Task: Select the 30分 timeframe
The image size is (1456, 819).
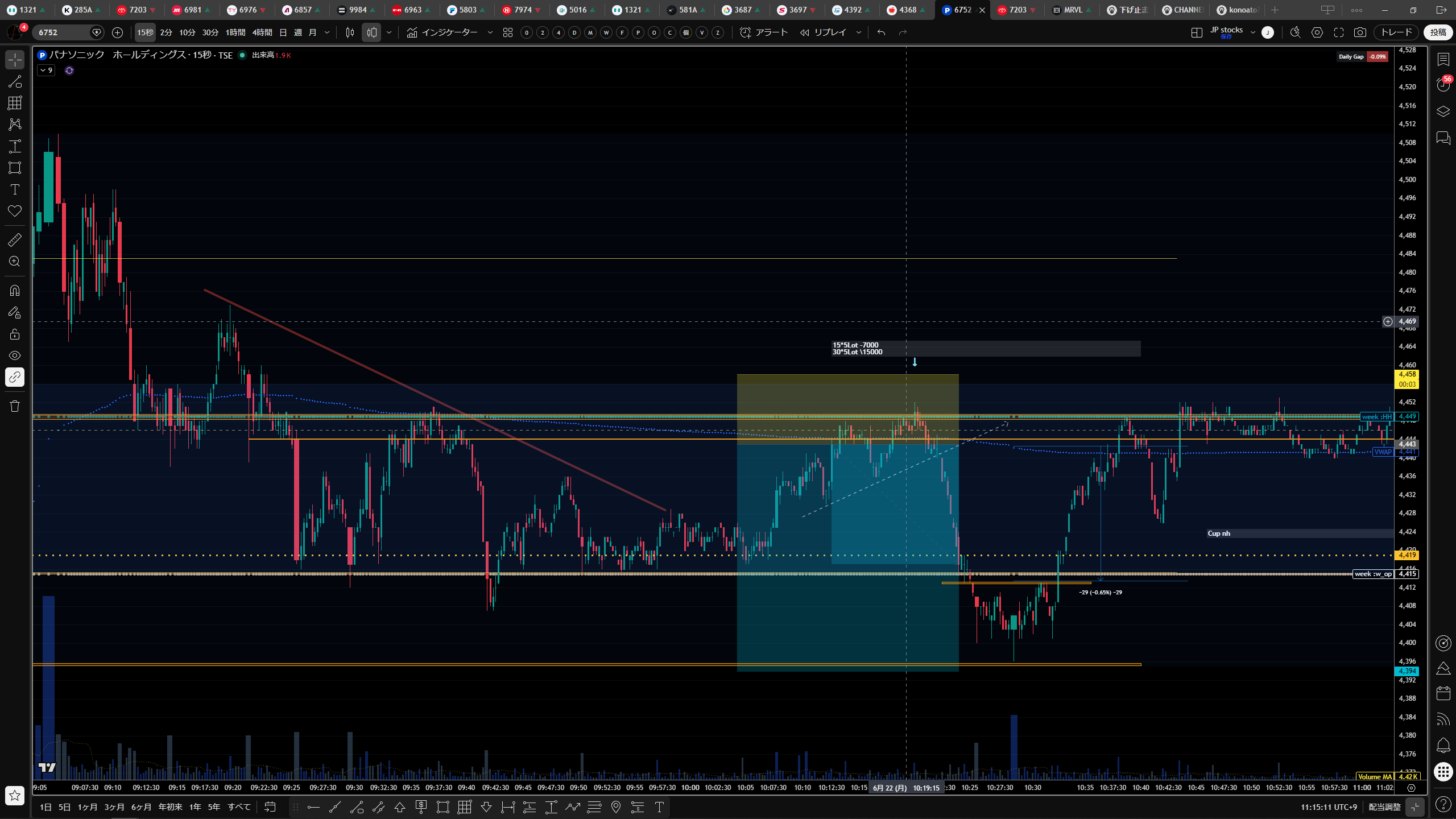Action: click(210, 32)
